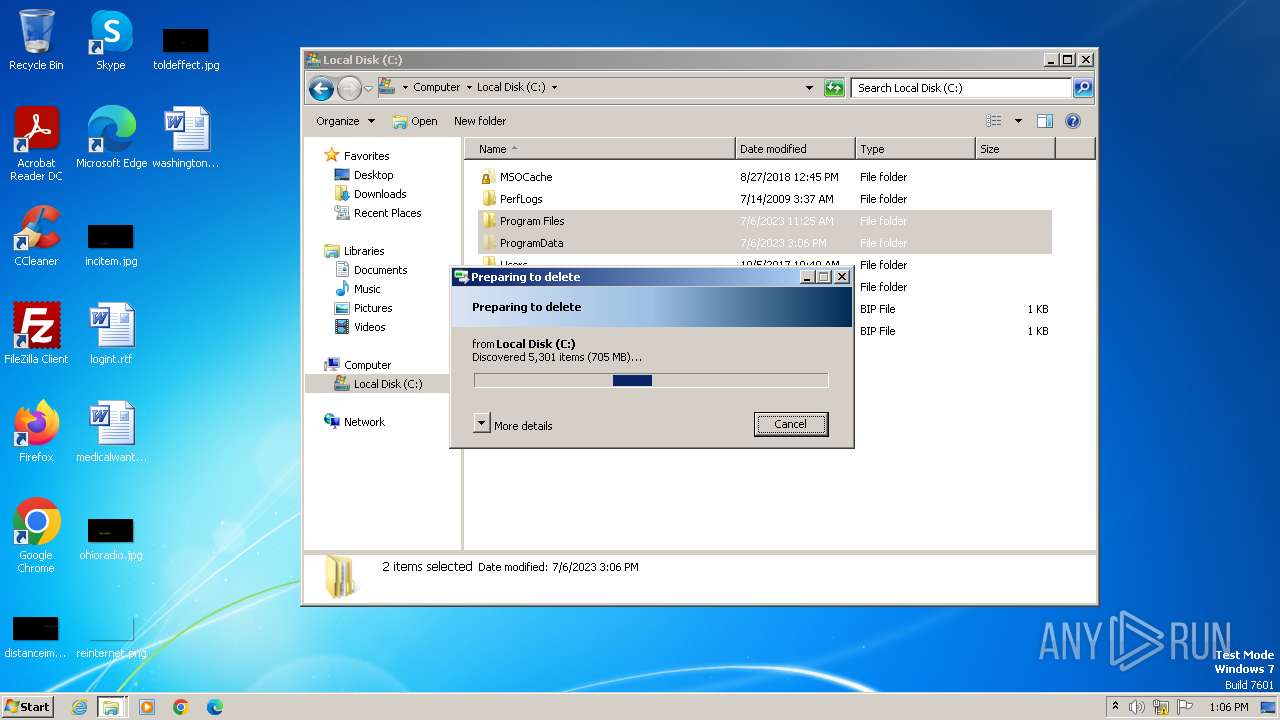The width and height of the screenshot is (1280, 720).
Task: Launch Google Chrome desktop shortcut
Action: (36, 535)
